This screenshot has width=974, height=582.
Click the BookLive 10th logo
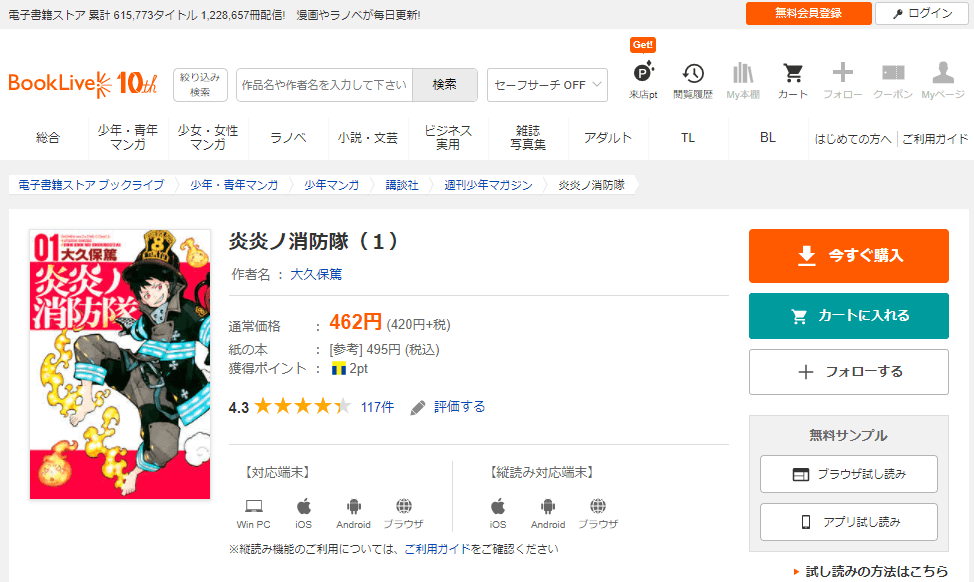pos(83,84)
